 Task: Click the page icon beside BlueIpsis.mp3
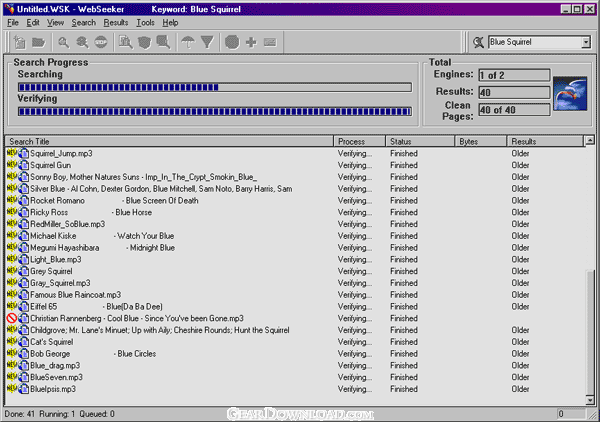tap(24, 389)
